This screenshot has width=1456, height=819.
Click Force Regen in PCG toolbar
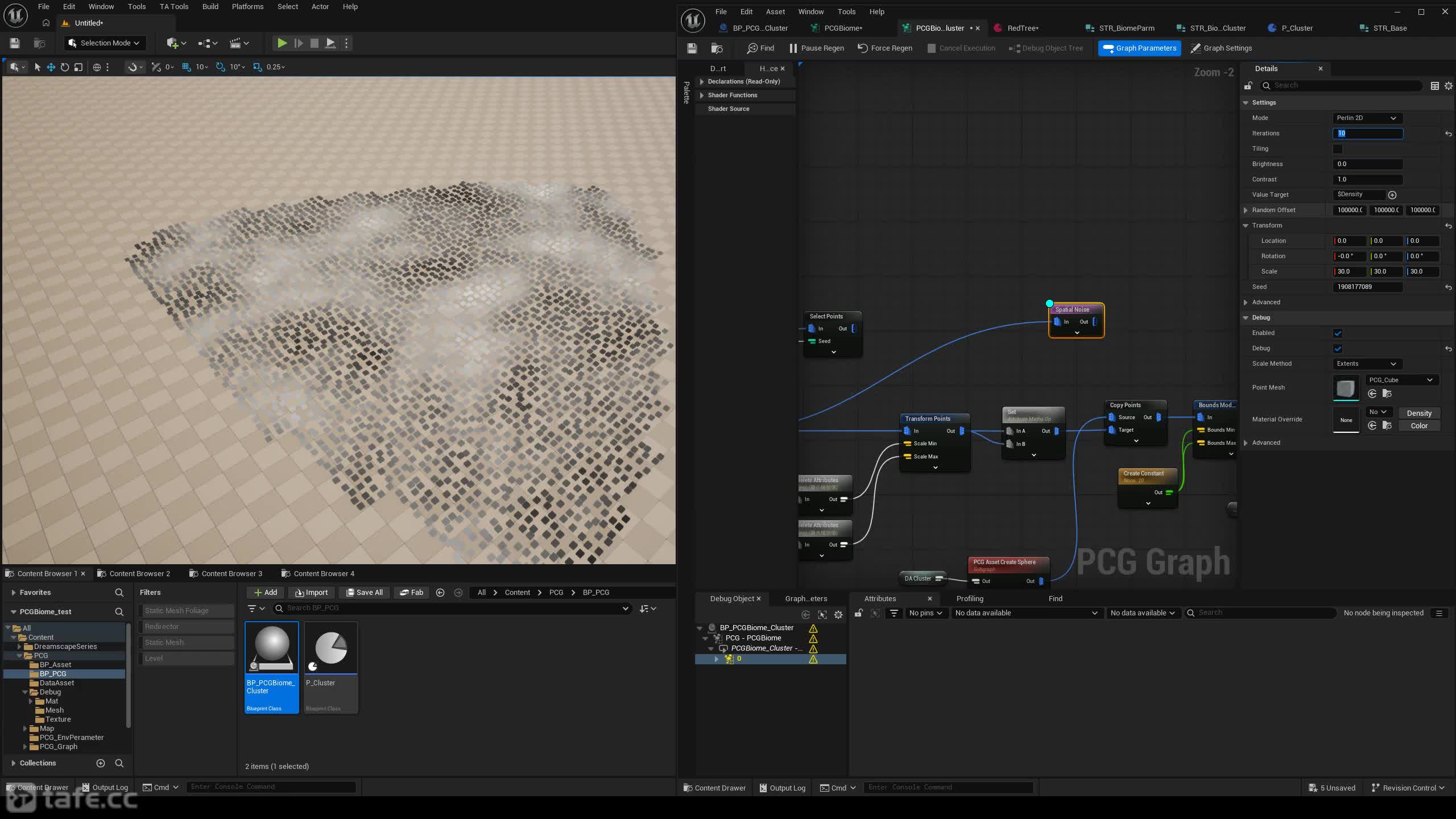[x=885, y=48]
